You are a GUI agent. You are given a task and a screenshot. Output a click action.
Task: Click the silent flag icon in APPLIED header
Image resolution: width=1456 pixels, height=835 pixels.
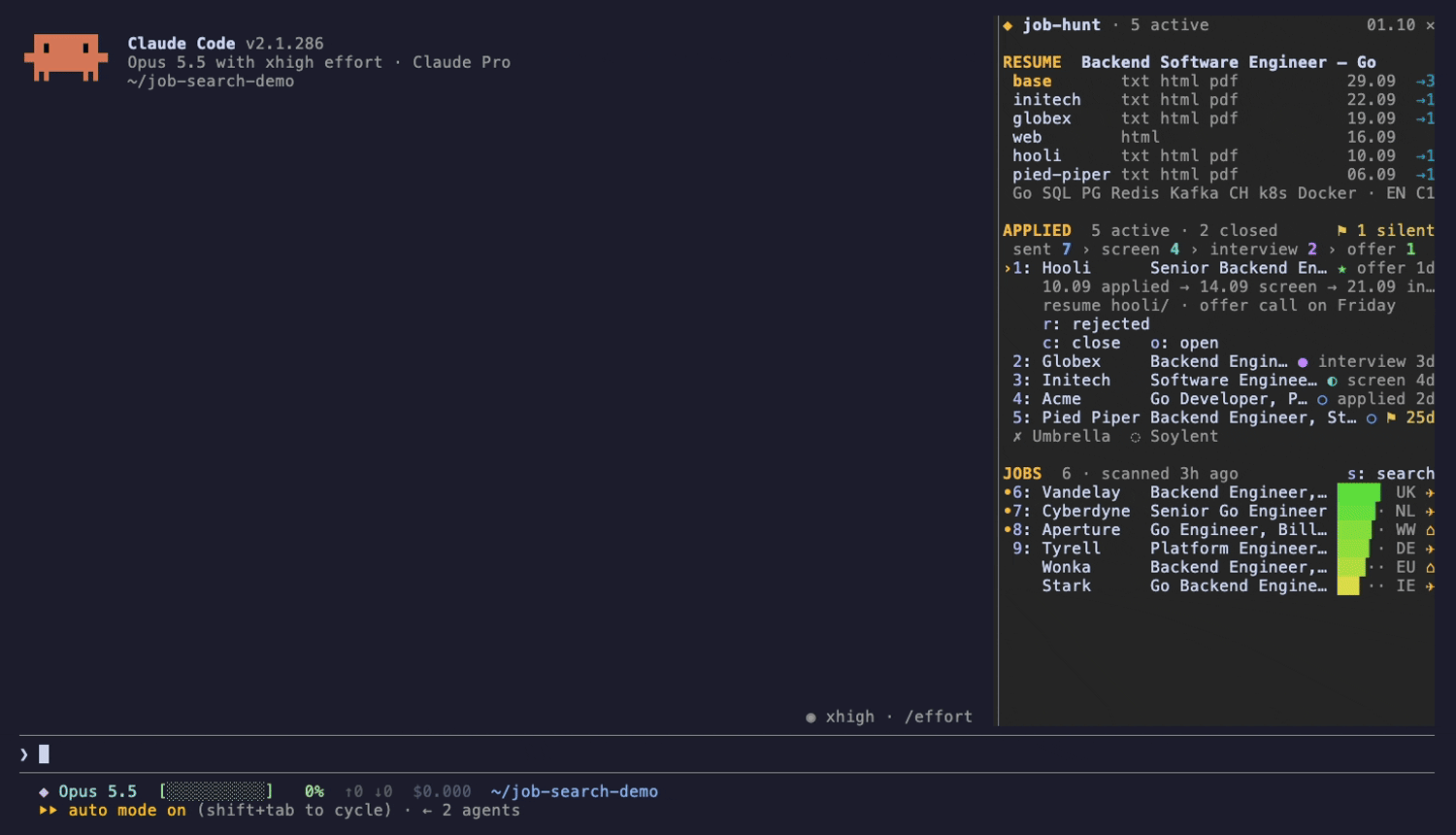1342,231
